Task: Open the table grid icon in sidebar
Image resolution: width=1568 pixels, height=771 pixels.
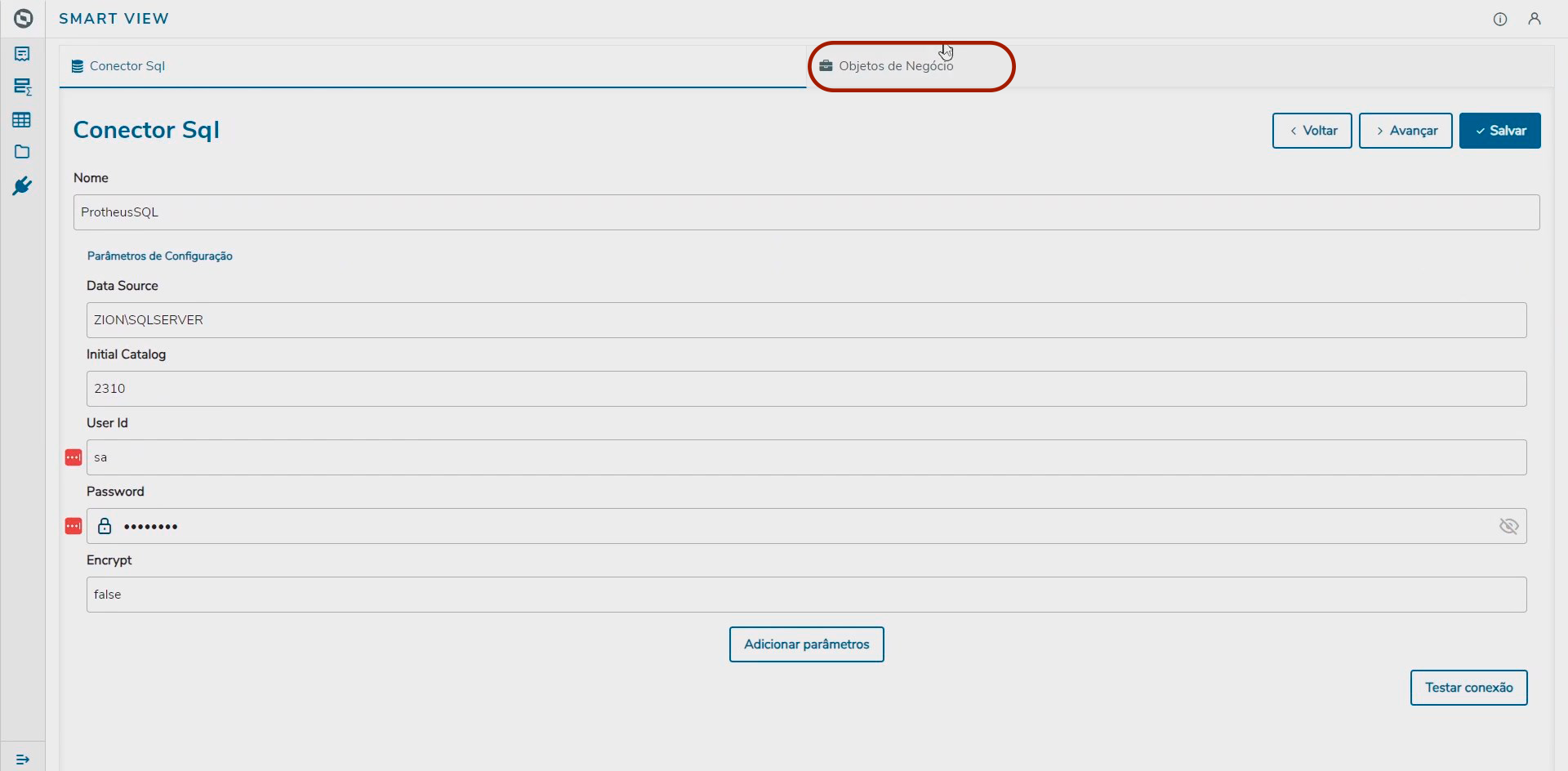Action: click(x=22, y=119)
